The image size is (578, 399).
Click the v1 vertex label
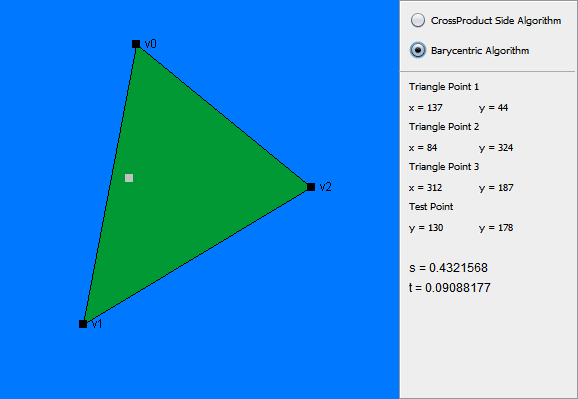[x=97, y=324]
